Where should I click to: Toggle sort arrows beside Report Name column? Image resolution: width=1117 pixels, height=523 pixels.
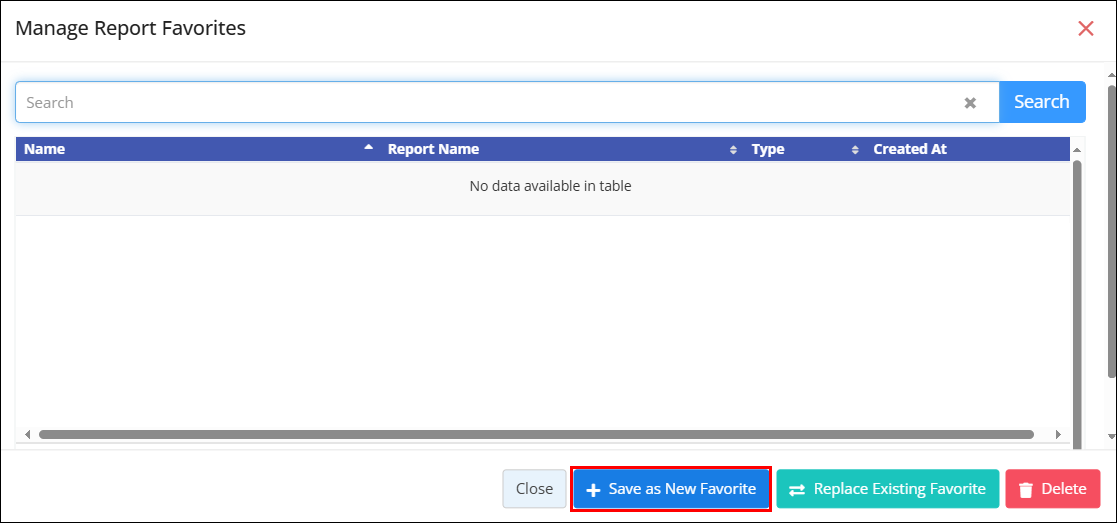(733, 150)
